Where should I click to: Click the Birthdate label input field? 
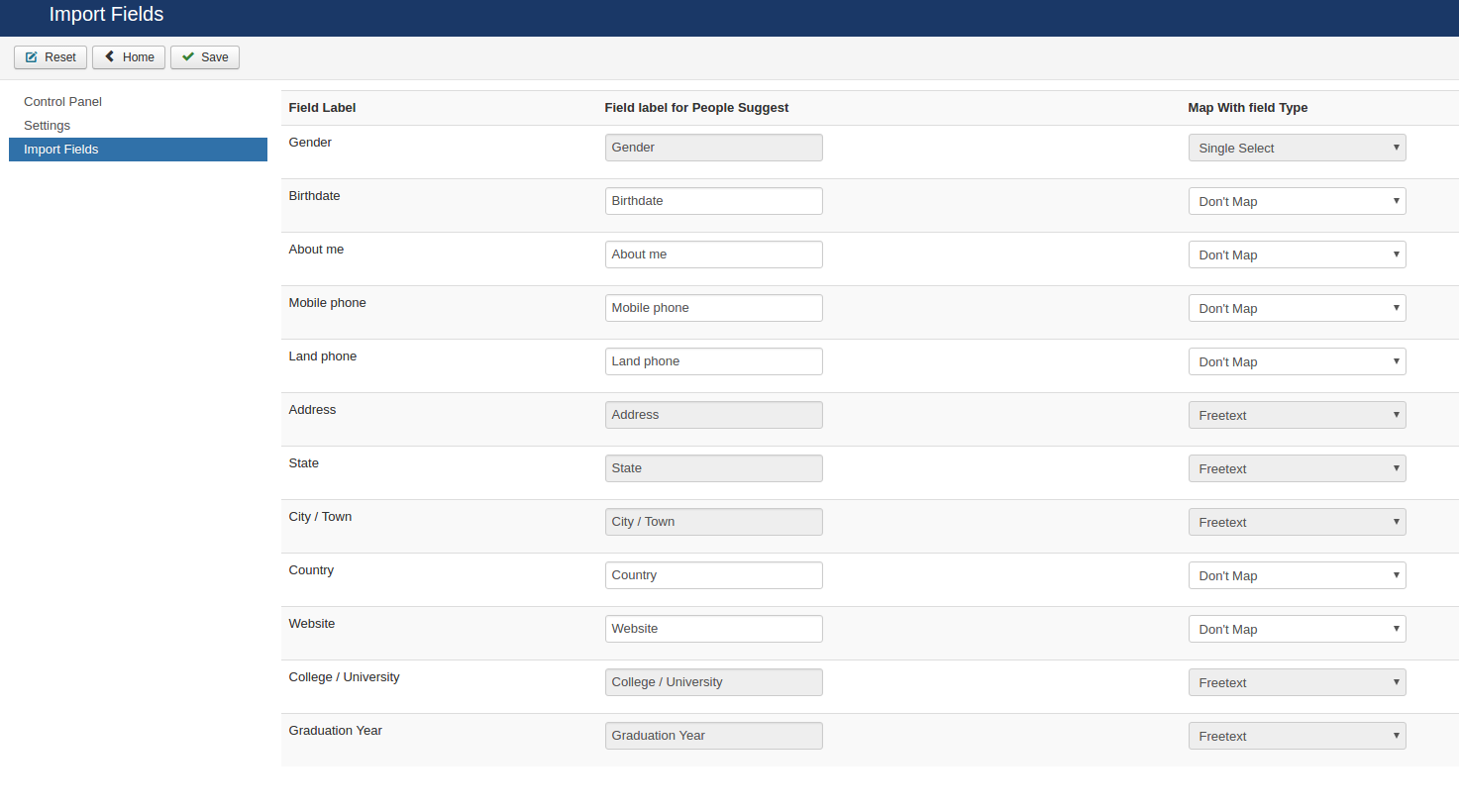713,201
